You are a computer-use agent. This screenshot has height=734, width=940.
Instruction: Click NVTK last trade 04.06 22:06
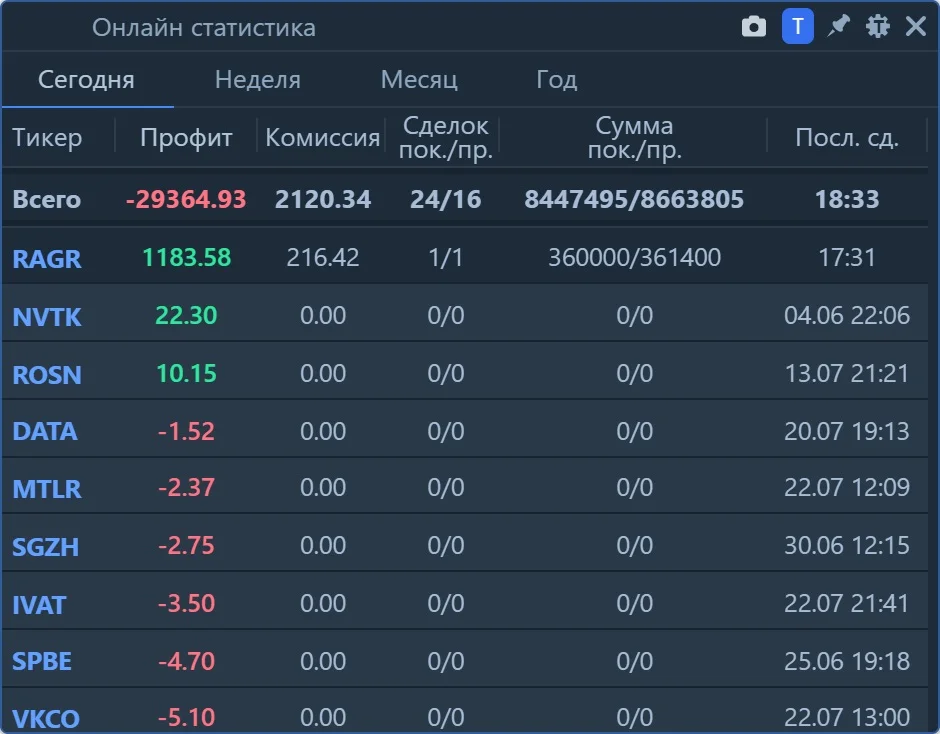click(x=846, y=315)
